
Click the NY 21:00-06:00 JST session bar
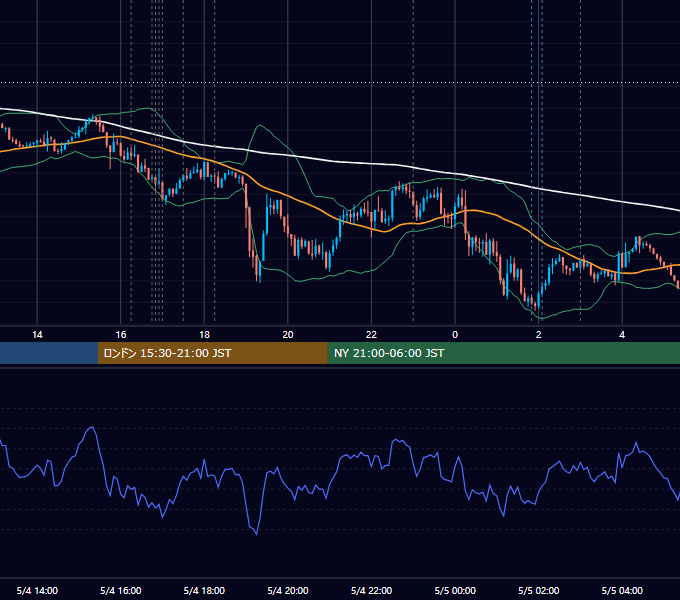[x=503, y=353]
